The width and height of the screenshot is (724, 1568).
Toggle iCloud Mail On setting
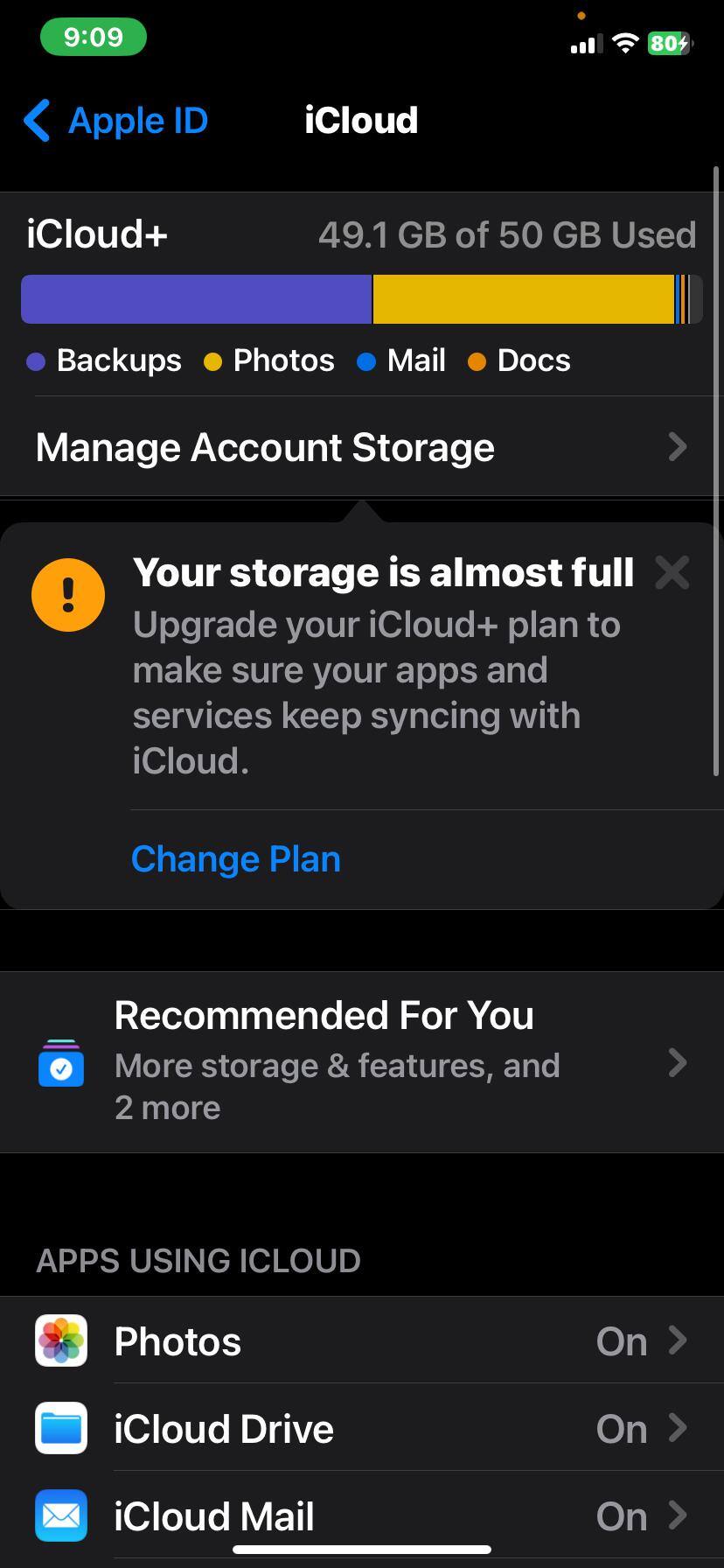point(621,1516)
